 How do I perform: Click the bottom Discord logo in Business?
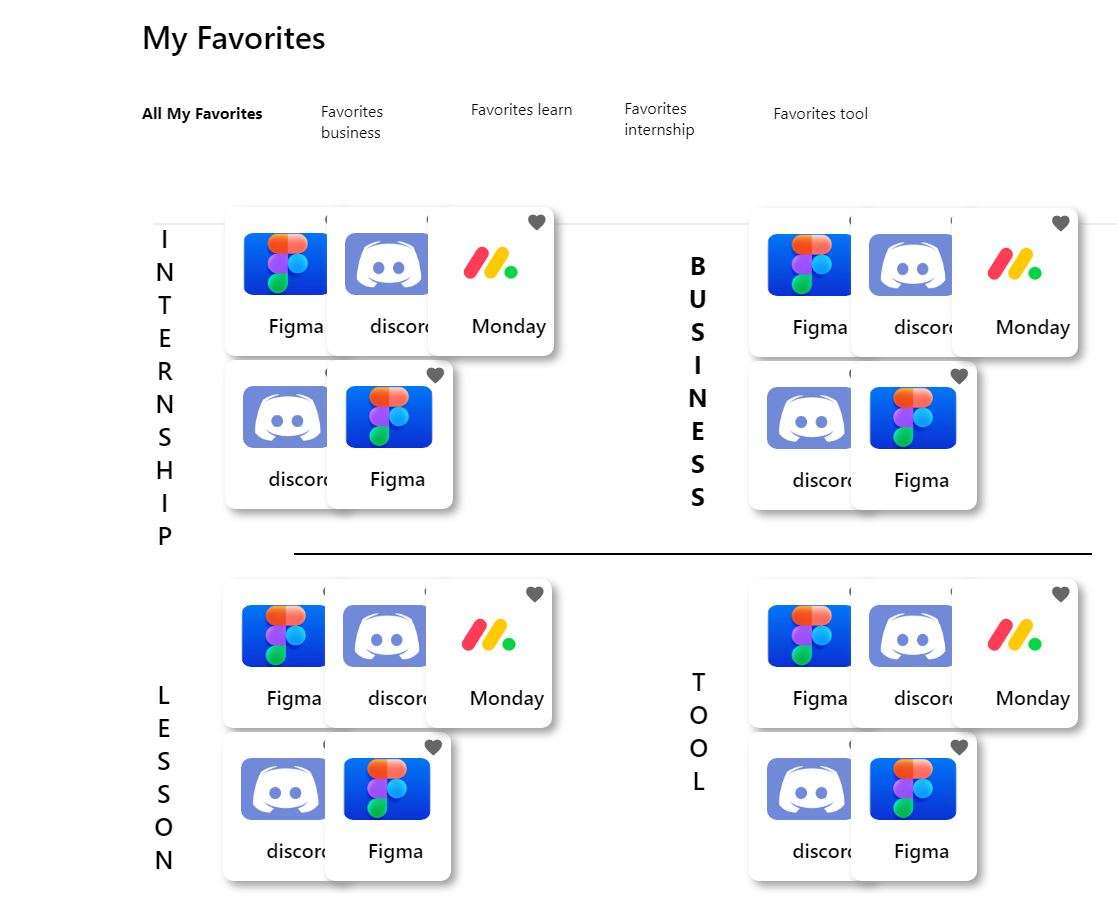click(809, 418)
